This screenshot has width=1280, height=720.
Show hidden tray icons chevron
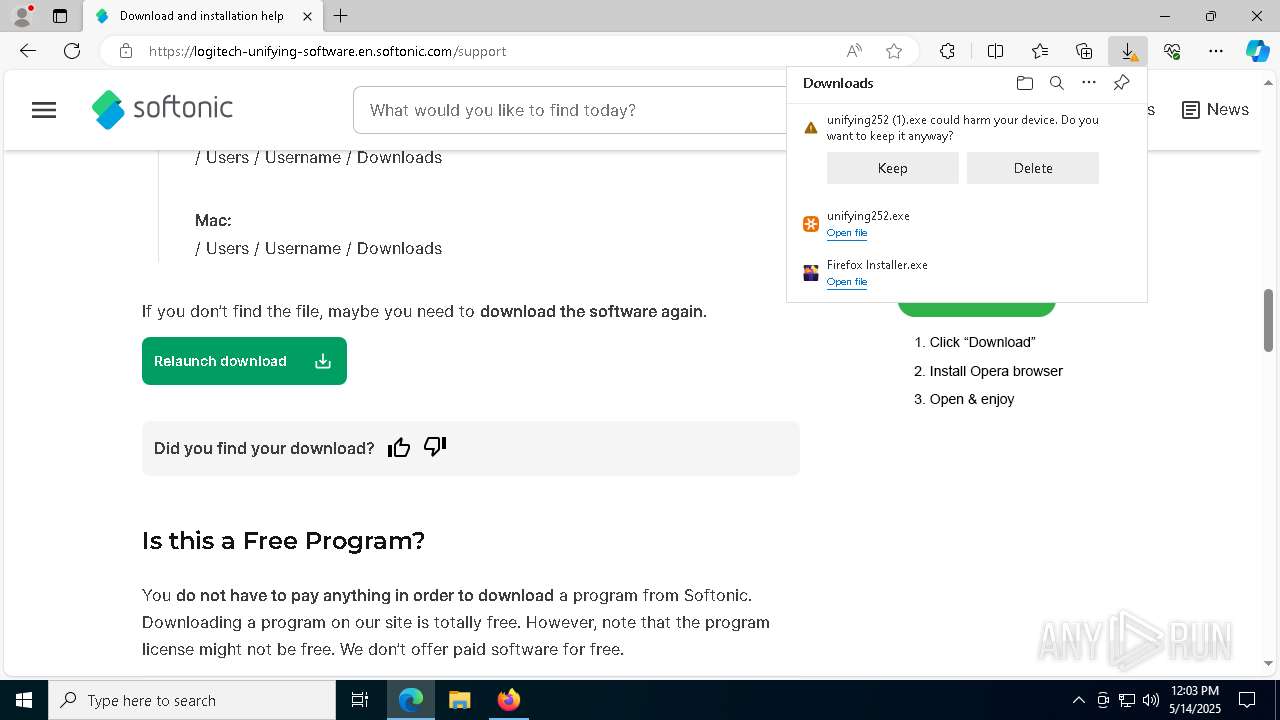[1078, 700]
